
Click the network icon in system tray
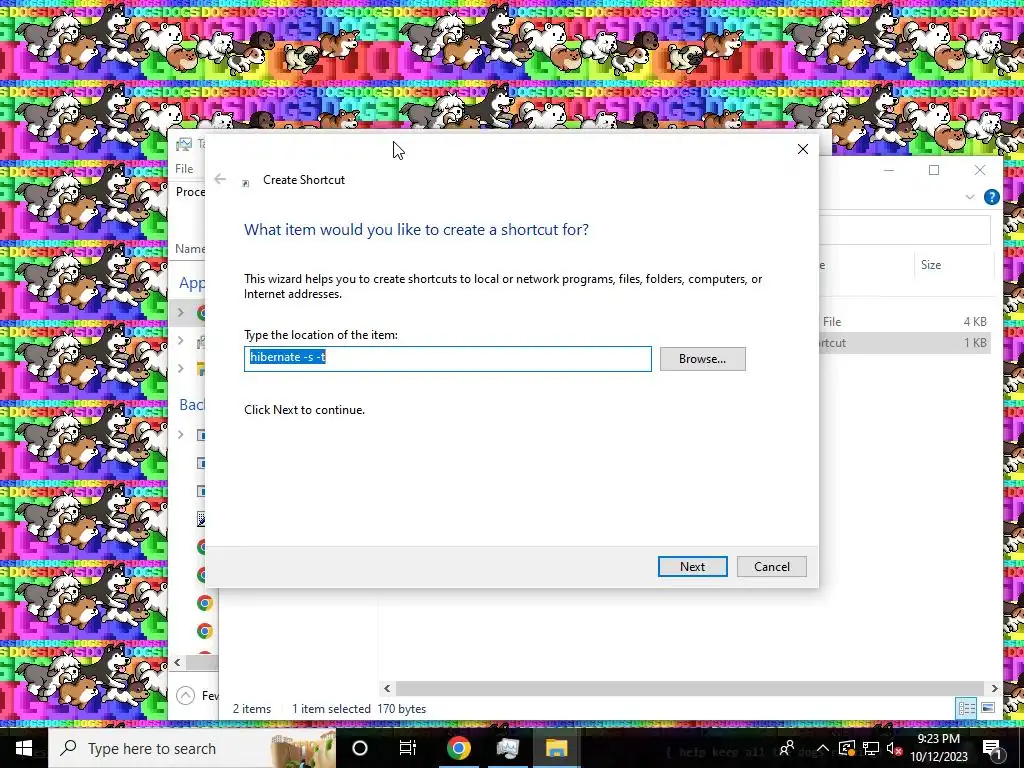tap(871, 748)
